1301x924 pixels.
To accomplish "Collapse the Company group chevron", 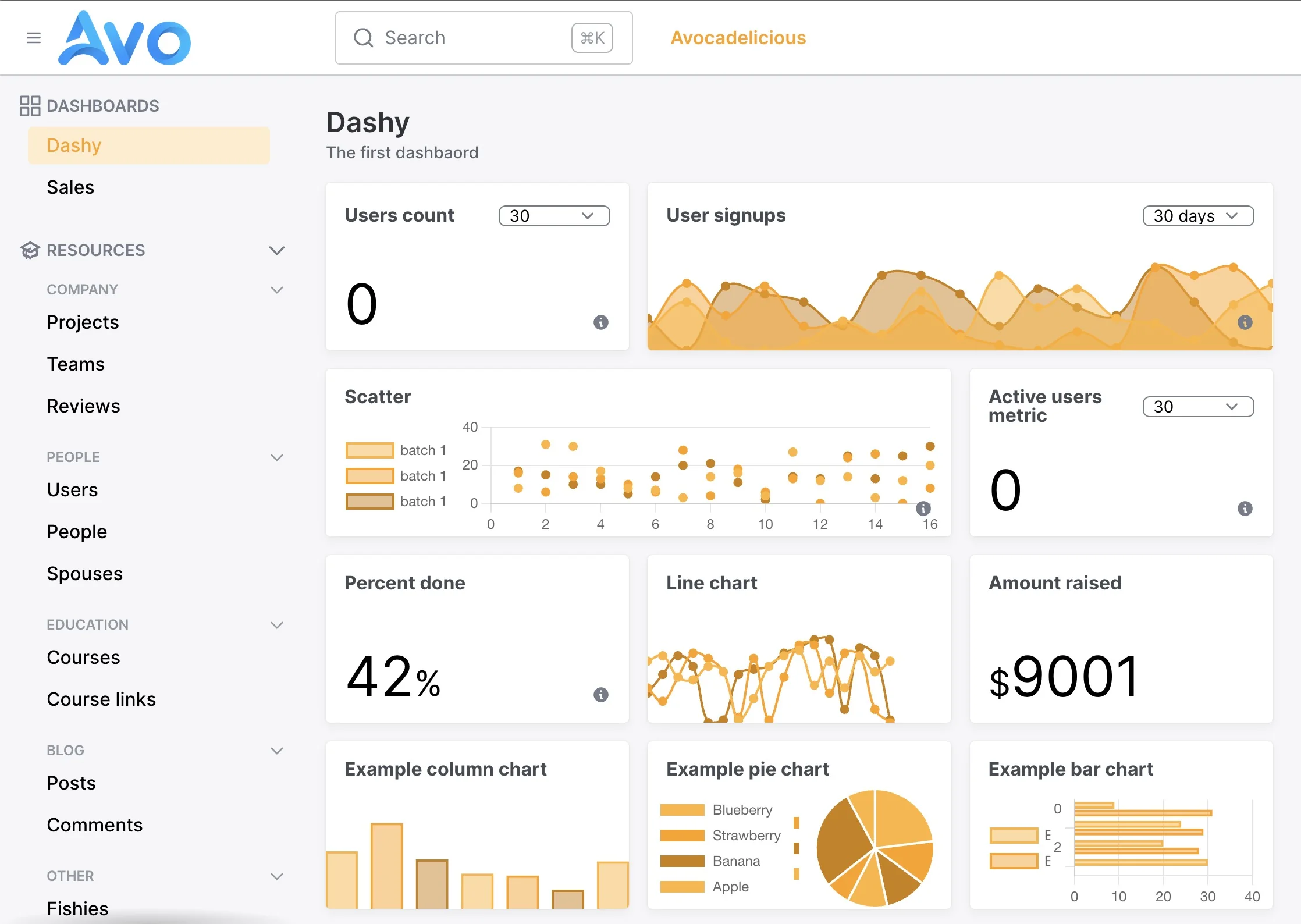I will [x=277, y=290].
